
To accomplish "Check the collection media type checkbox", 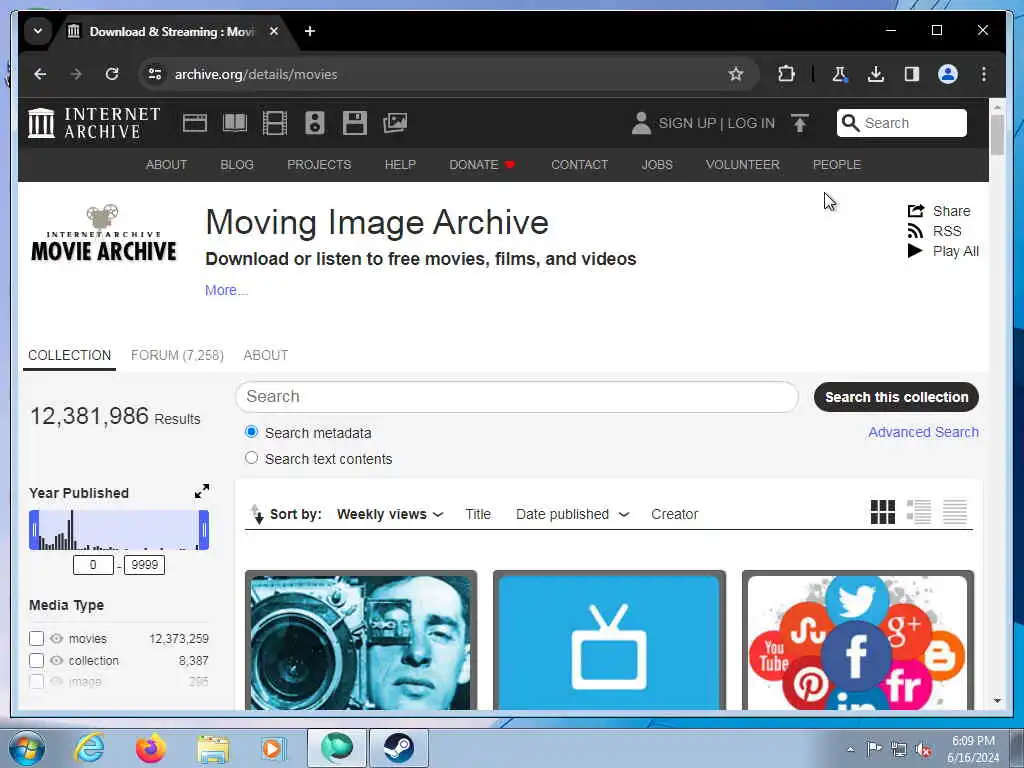I will [x=37, y=660].
